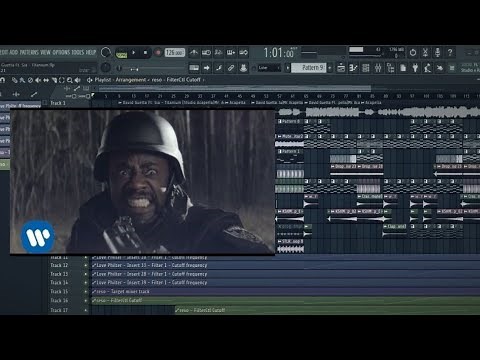
Task: Click the pattern selector arrow left of Pattern 9
Action: point(287,68)
